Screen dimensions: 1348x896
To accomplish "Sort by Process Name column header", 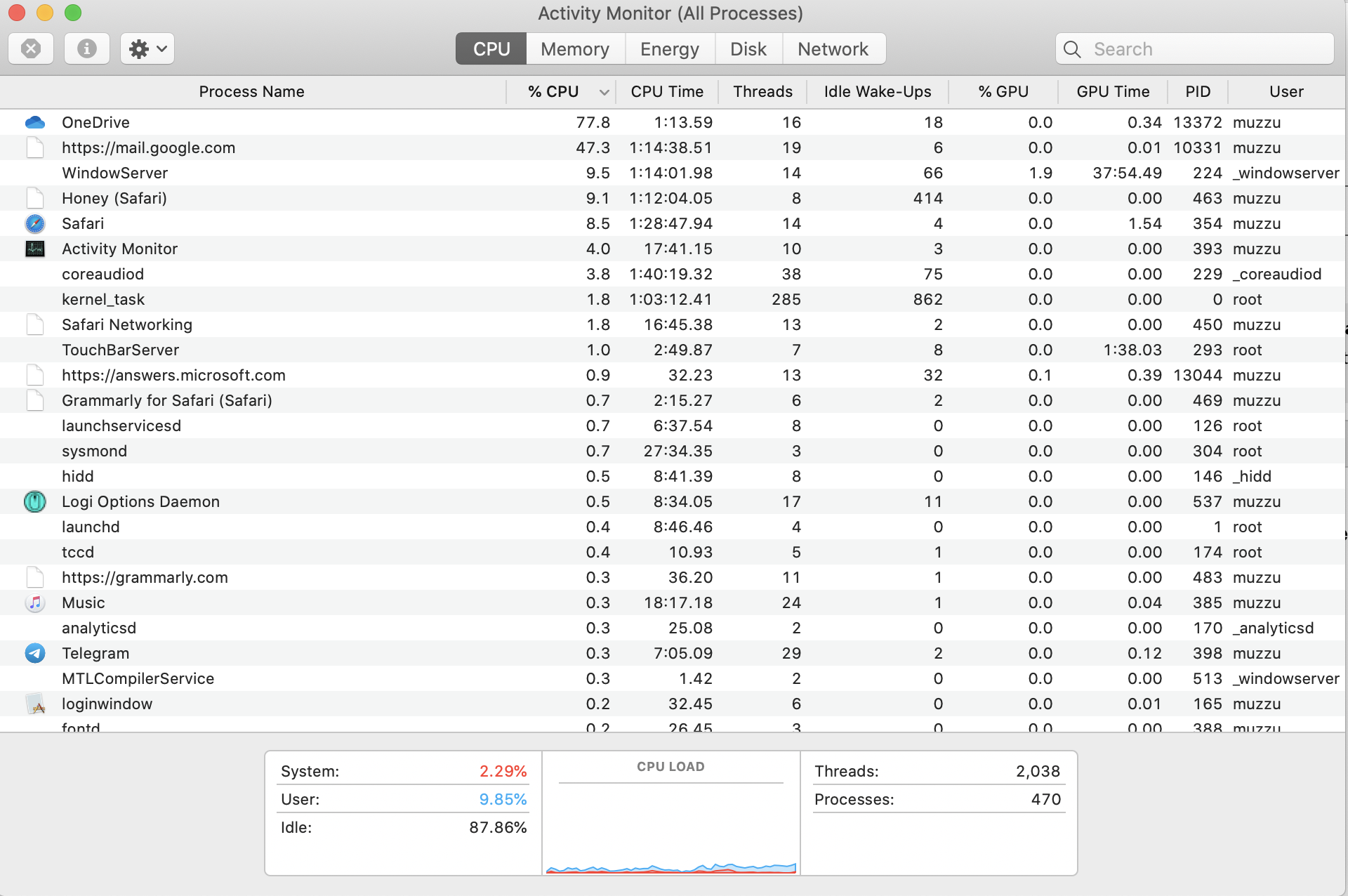I will [x=251, y=92].
